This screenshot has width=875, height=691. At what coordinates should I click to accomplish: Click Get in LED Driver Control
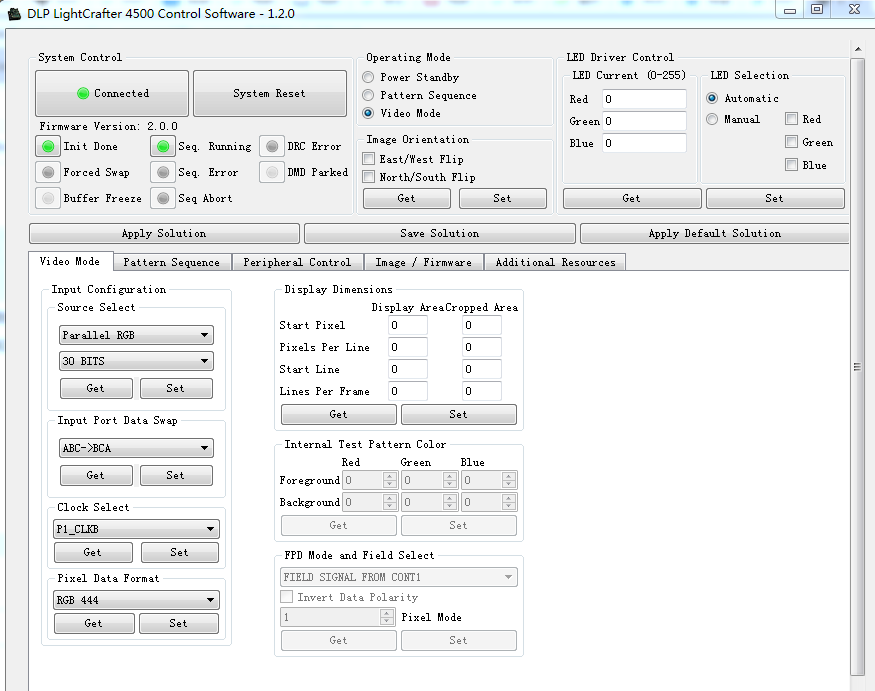tap(632, 198)
